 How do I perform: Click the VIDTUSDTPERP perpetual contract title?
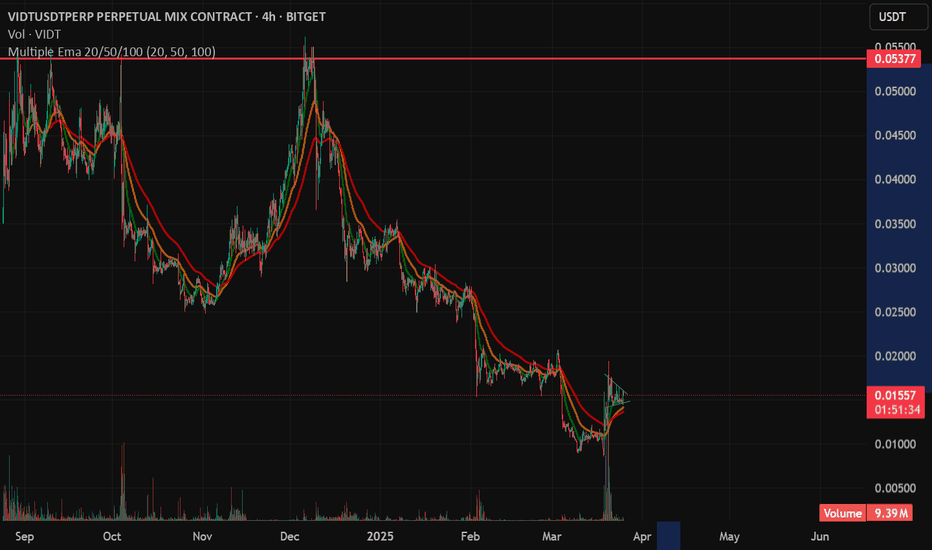click(x=166, y=17)
